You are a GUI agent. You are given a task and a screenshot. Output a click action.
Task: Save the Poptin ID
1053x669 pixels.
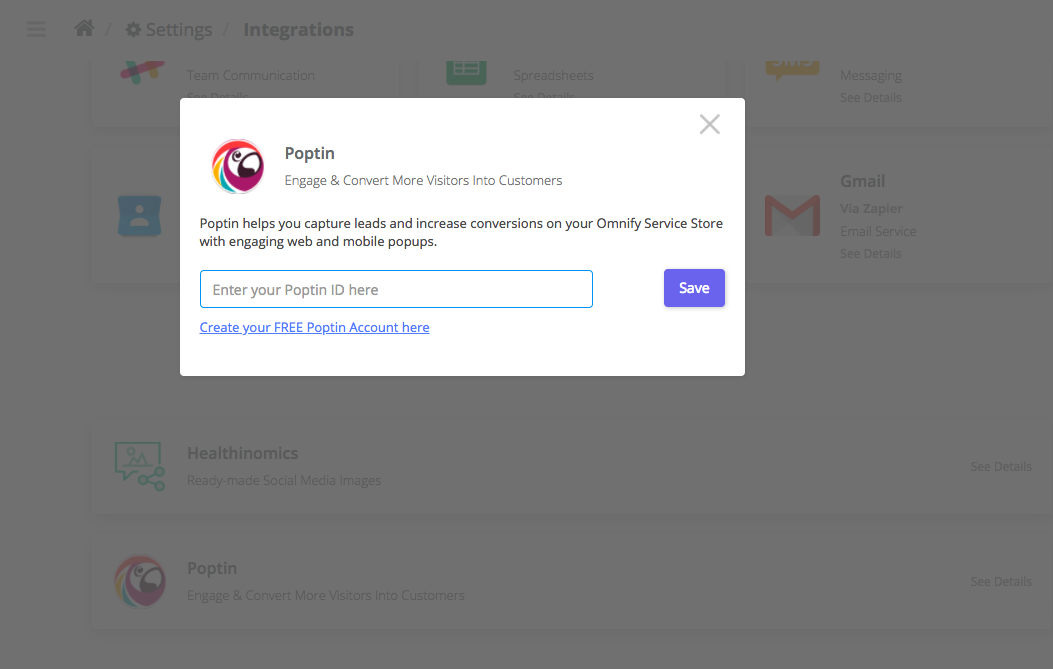[694, 288]
